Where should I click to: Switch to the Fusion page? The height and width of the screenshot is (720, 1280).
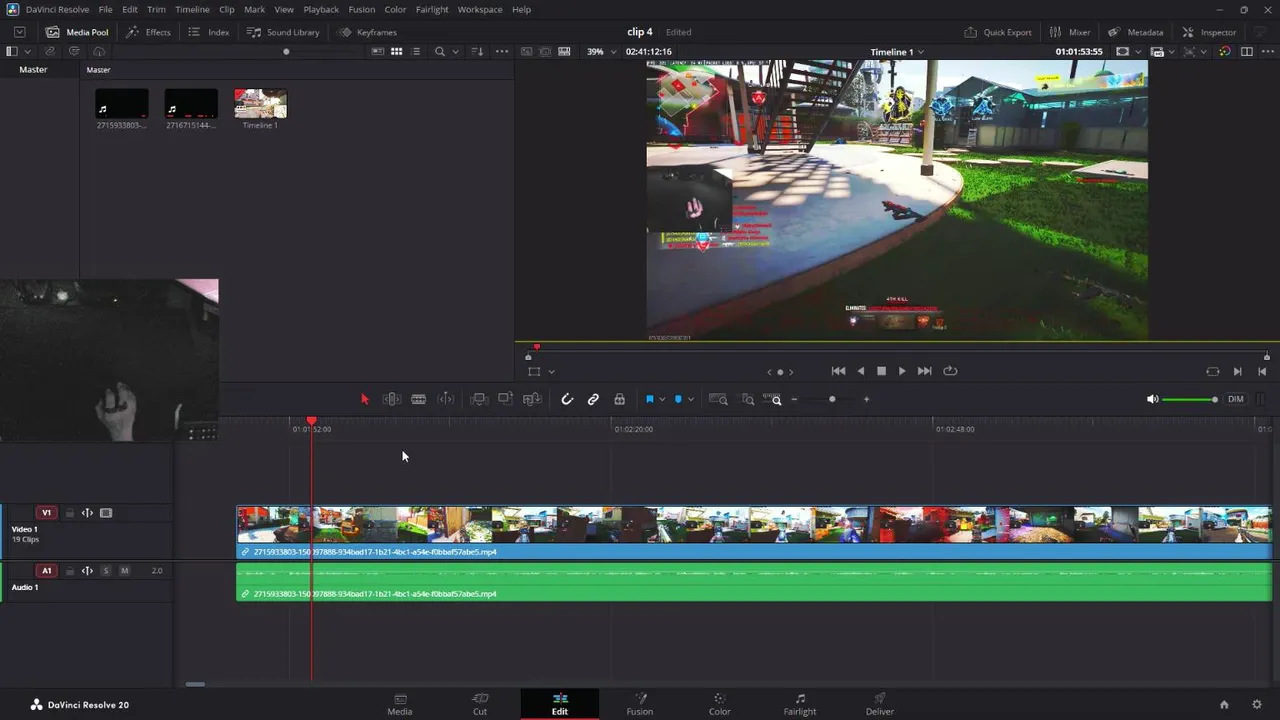click(x=640, y=704)
